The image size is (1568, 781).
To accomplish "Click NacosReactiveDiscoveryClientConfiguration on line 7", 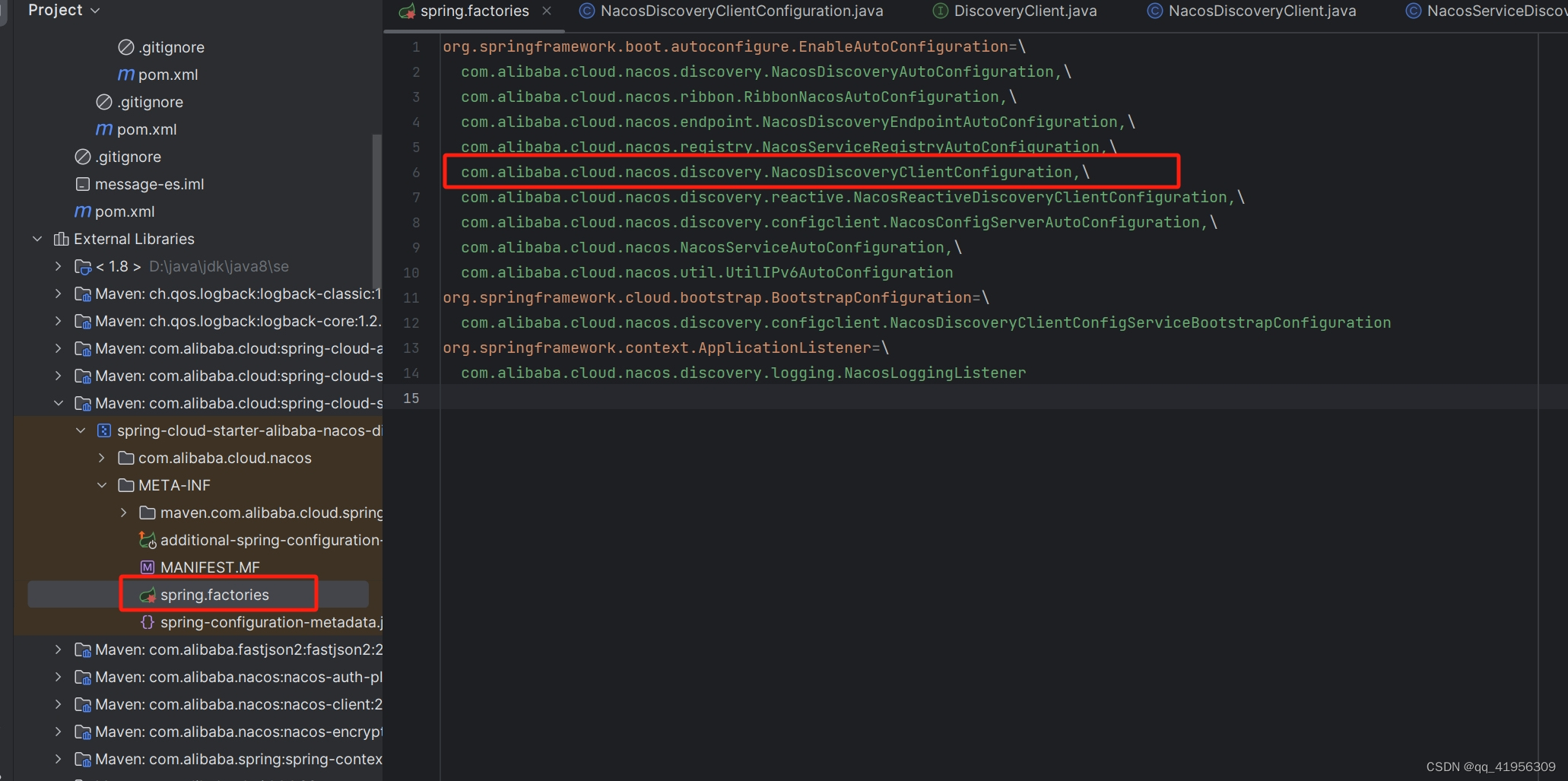I will pos(1040,197).
